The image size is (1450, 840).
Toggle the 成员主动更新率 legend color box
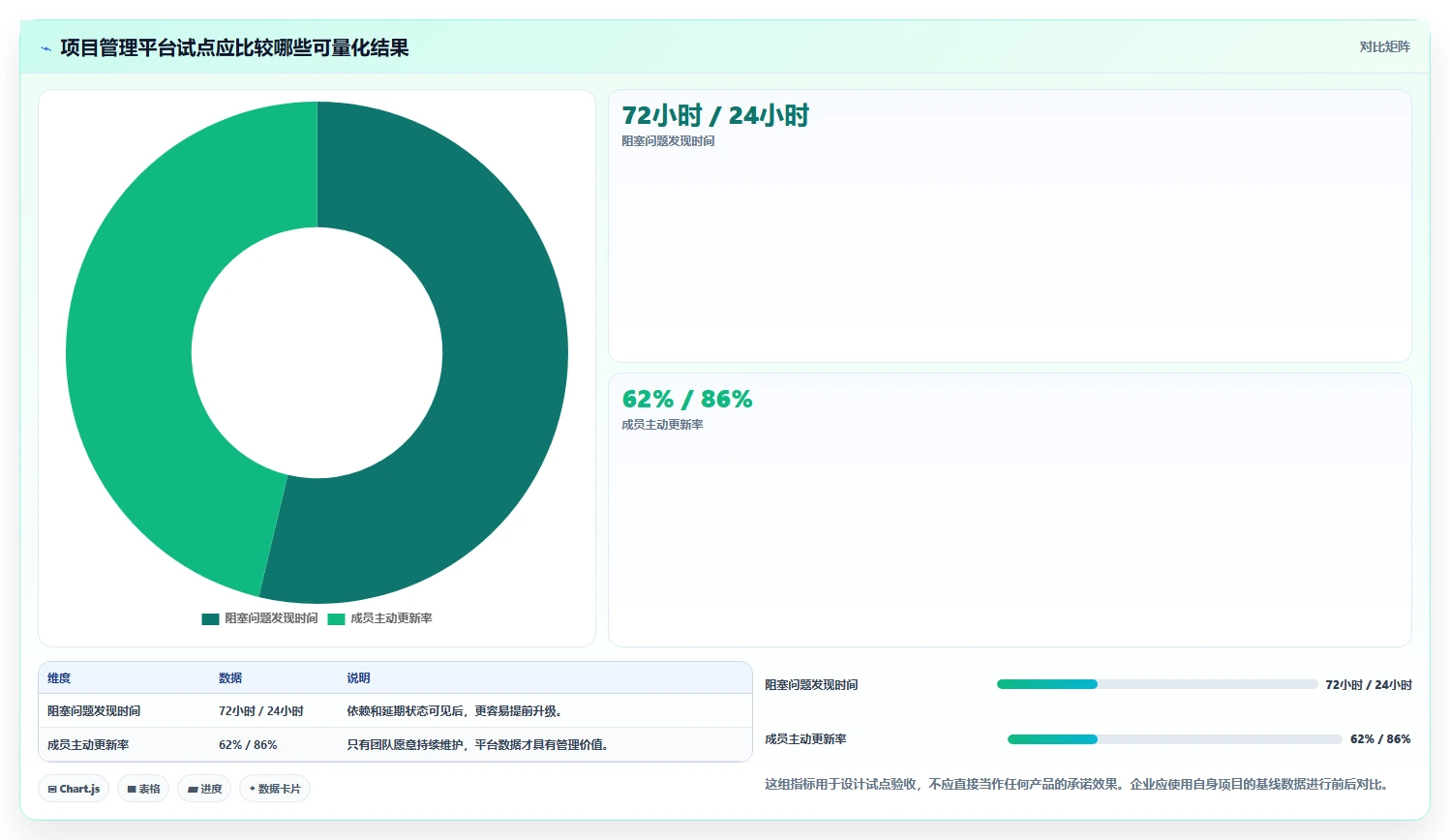tap(336, 619)
